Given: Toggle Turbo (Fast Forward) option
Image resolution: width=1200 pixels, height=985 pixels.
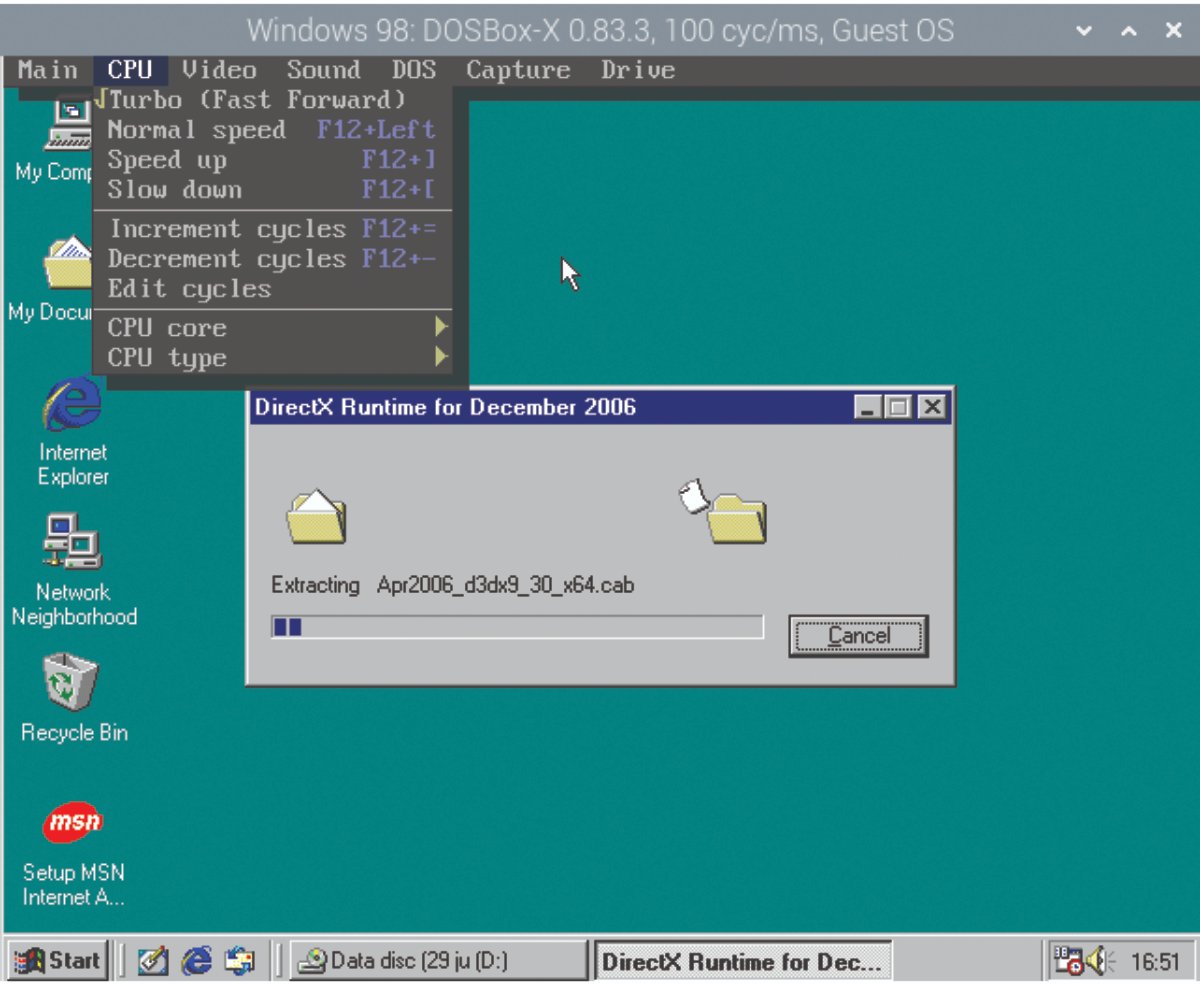Looking at the screenshot, I should click(272, 100).
